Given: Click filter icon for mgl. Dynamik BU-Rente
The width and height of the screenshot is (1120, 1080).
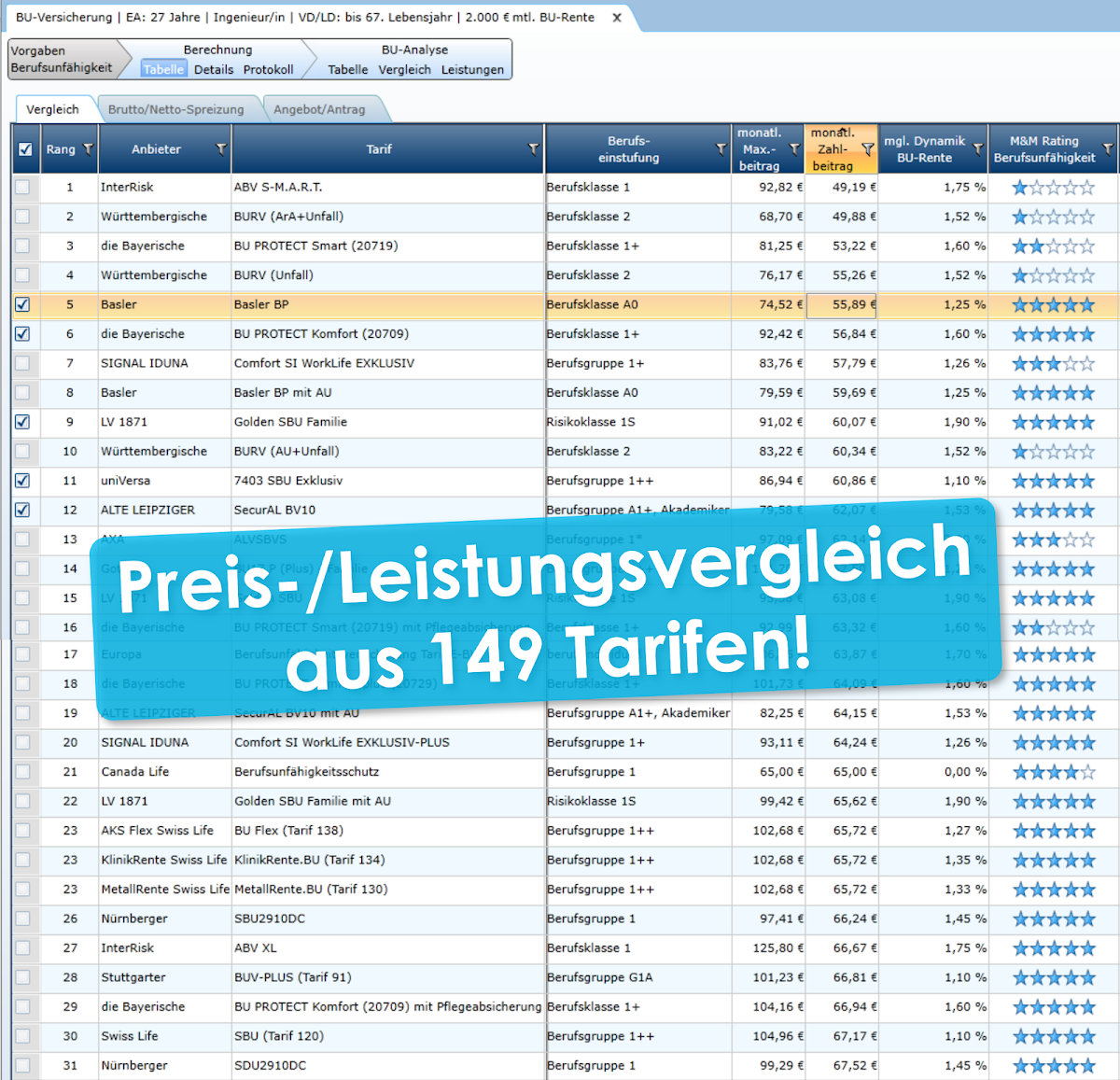Looking at the screenshot, I should tap(977, 149).
